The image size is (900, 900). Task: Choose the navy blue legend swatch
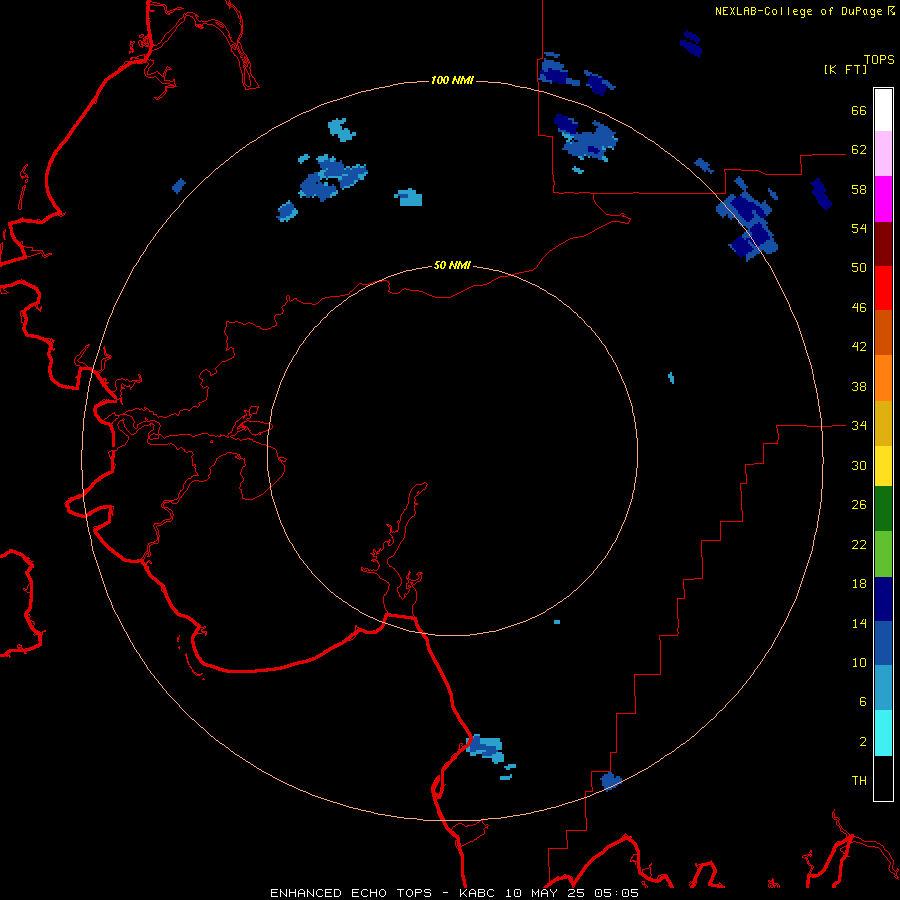(x=883, y=599)
